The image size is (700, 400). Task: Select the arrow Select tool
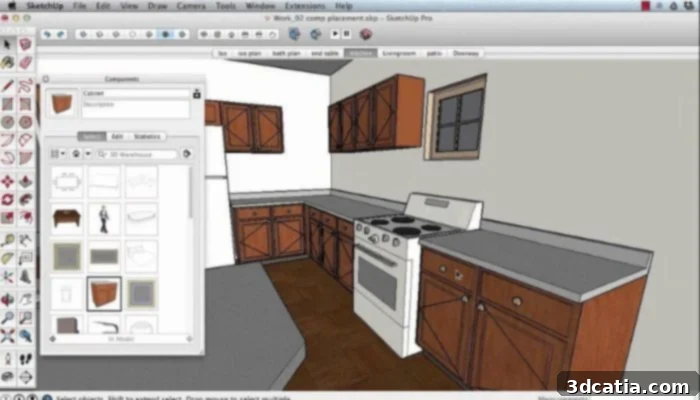[7, 44]
